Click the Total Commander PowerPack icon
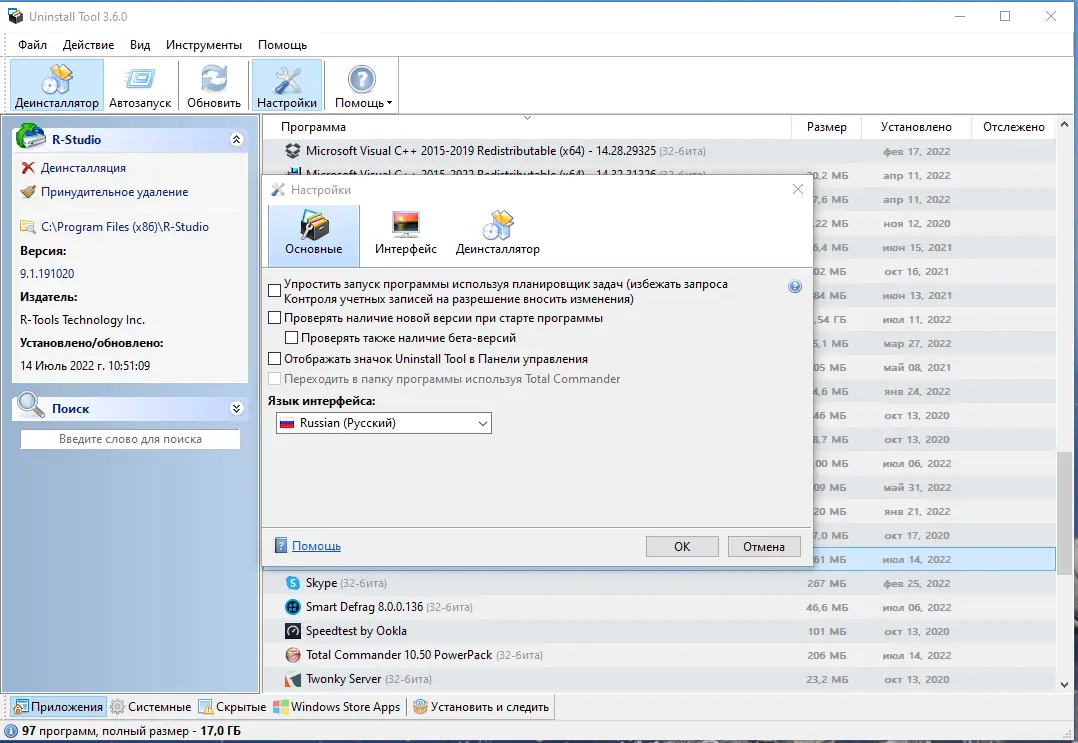The image size is (1078, 743). pyautogui.click(x=293, y=655)
